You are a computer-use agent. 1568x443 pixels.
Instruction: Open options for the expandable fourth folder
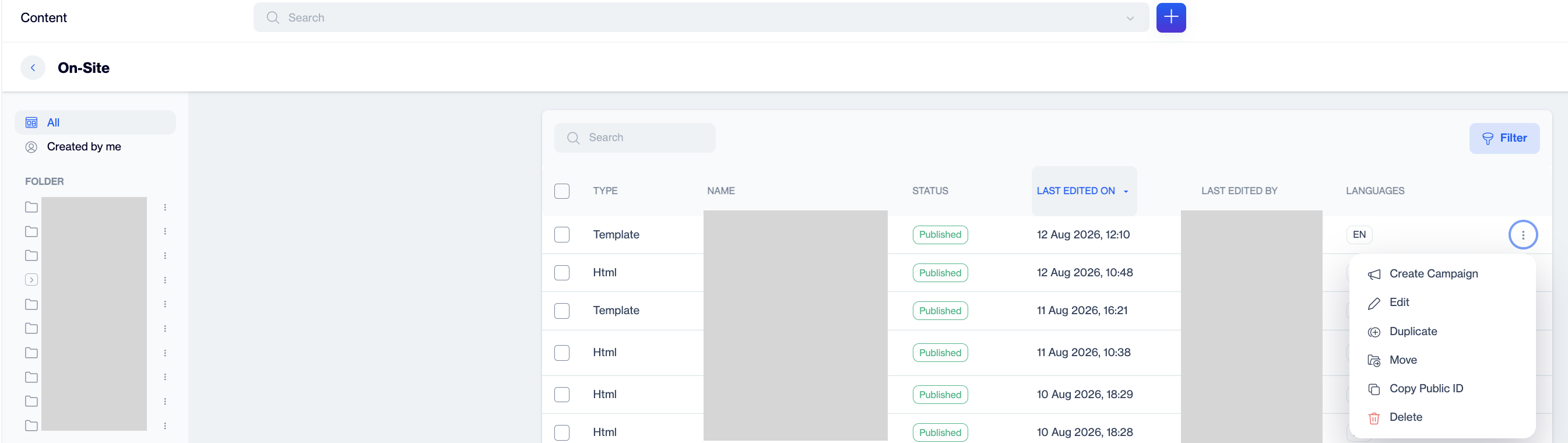tap(165, 280)
